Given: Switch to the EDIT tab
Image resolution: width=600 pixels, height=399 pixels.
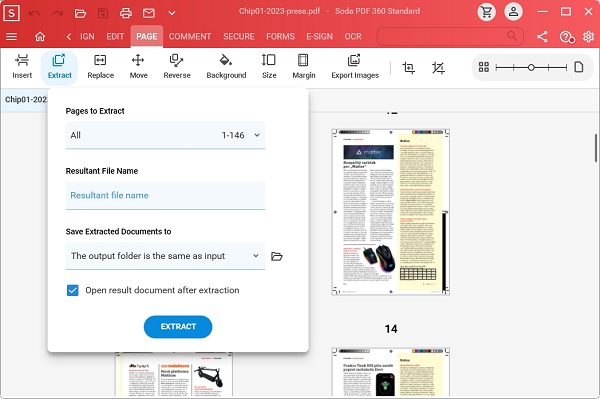Looking at the screenshot, I should pos(115,37).
